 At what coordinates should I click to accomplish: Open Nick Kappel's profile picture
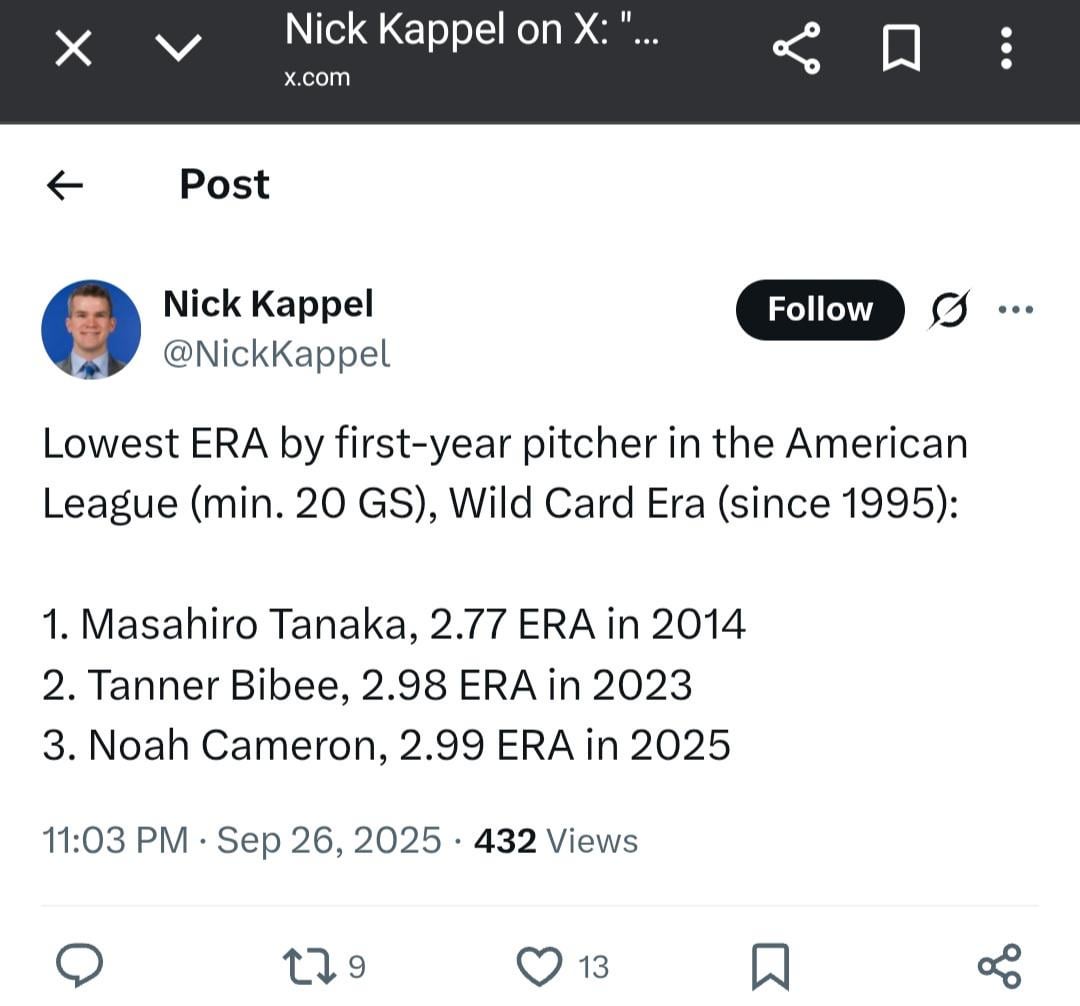[x=91, y=329]
